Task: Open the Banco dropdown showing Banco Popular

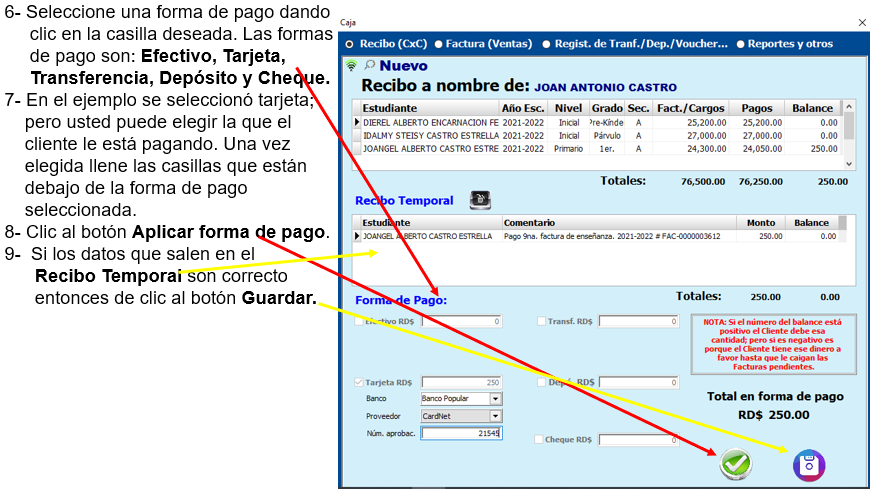Action: [x=495, y=399]
